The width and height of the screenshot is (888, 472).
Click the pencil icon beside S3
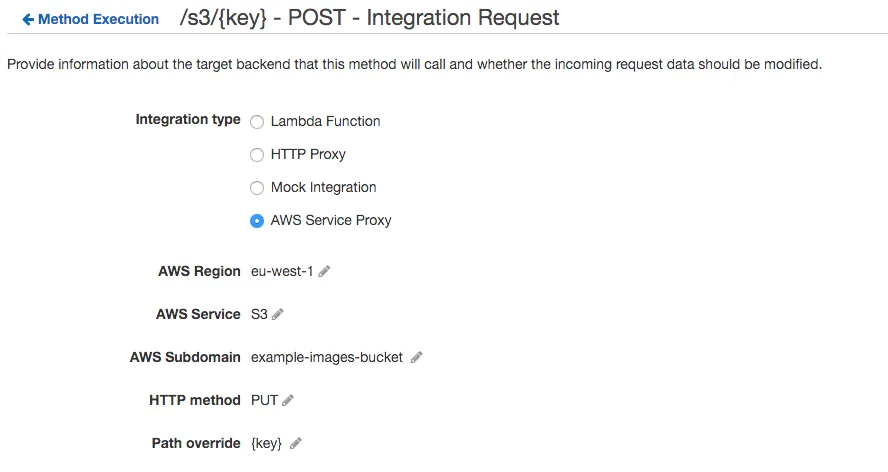pos(278,314)
